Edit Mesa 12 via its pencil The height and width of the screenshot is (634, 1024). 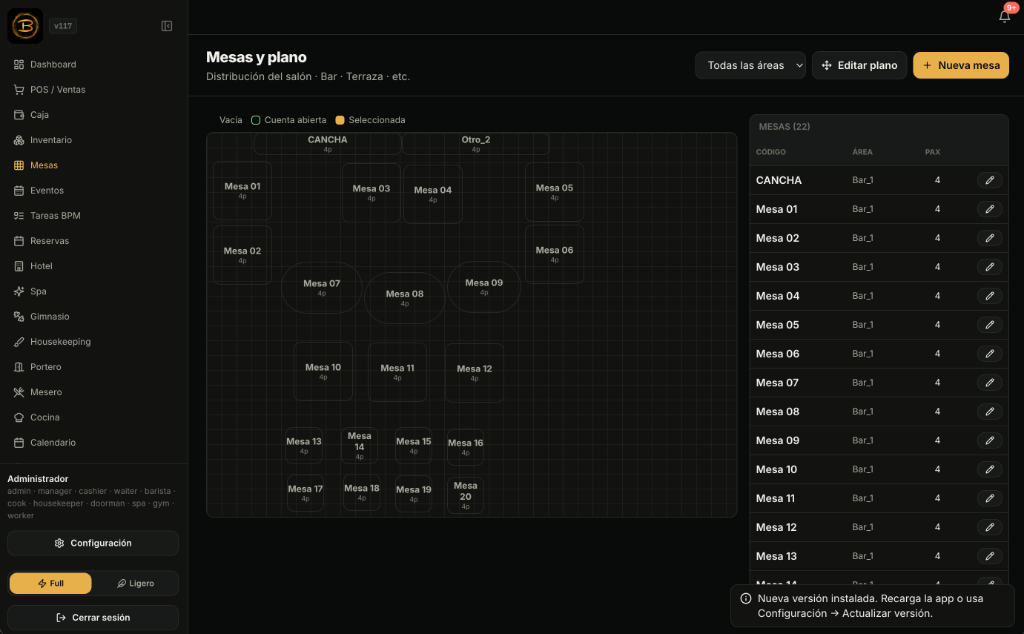tap(989, 527)
